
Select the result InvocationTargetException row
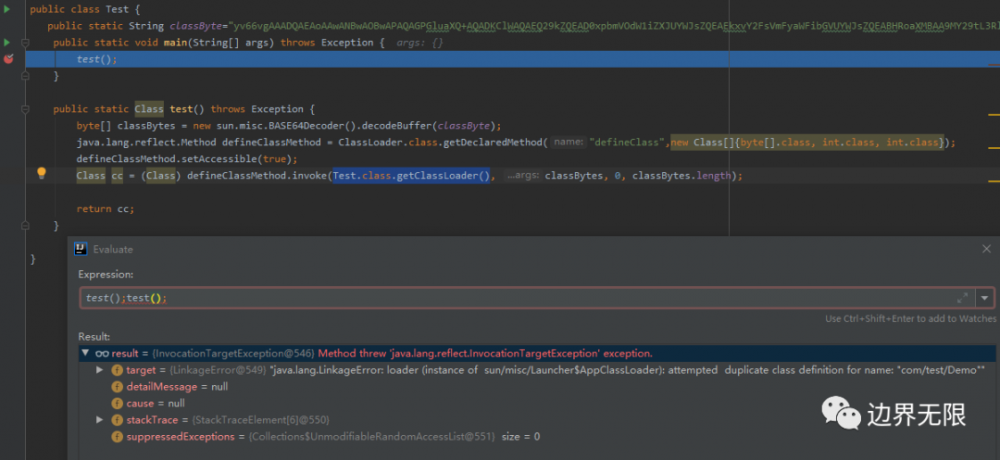click(537, 353)
